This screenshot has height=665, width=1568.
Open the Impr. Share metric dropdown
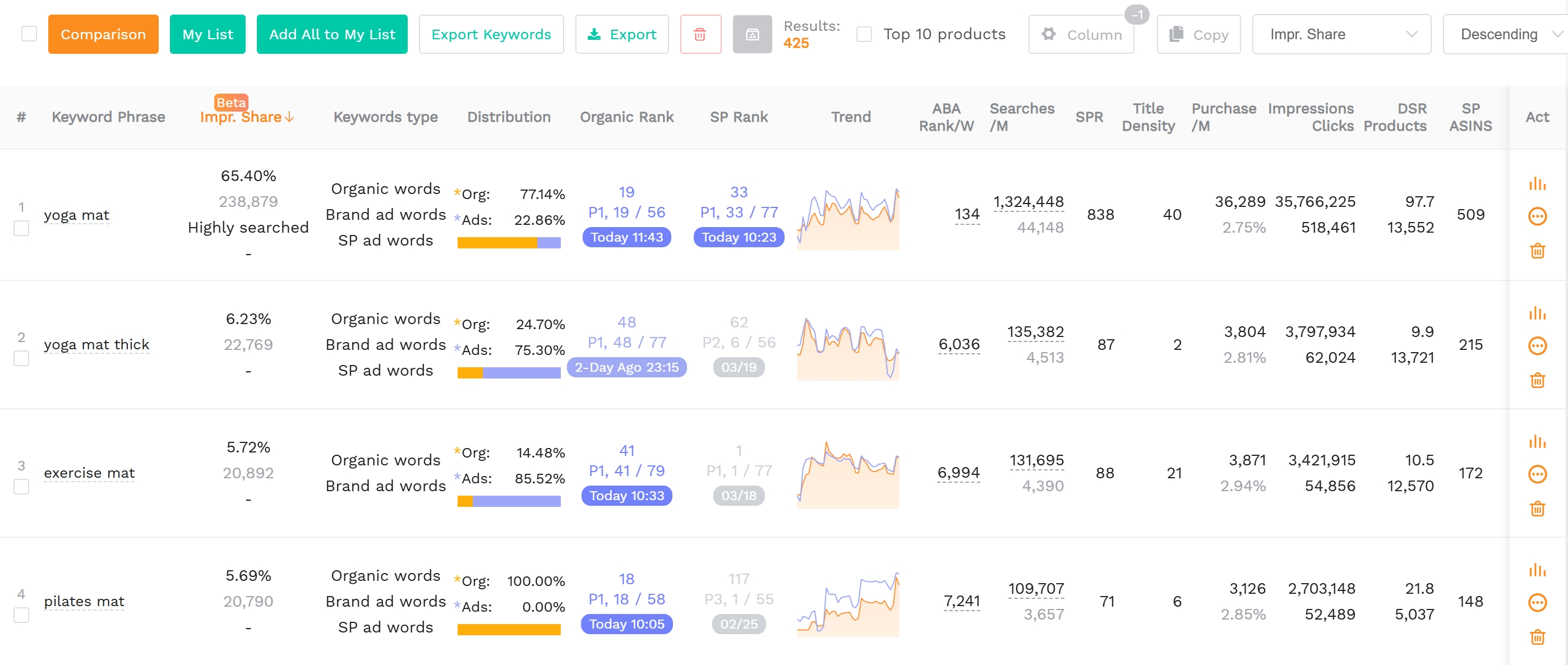point(1341,34)
